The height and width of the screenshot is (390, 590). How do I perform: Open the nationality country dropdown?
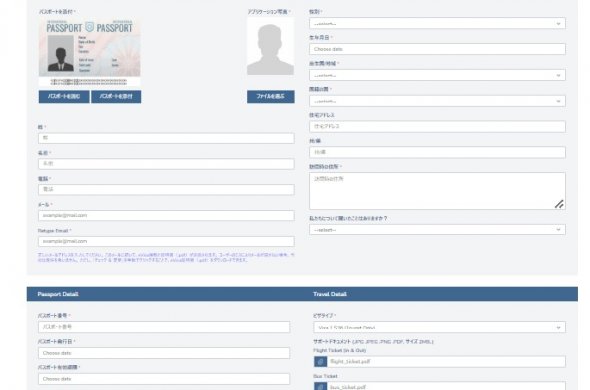(437, 101)
